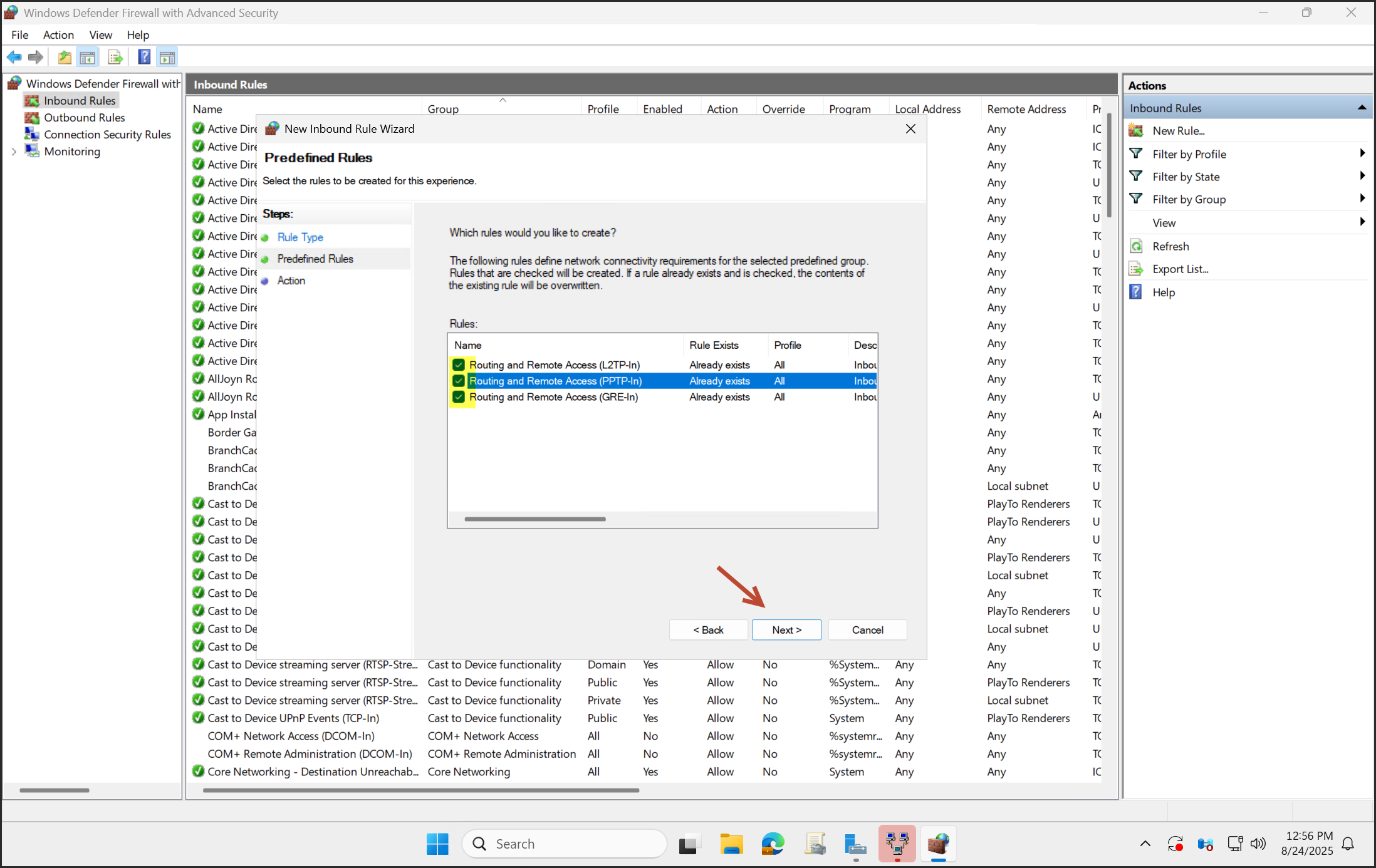Viewport: 1376px width, 868px height.
Task: Click the Export List toolbar icon
Action: pyautogui.click(x=115, y=56)
